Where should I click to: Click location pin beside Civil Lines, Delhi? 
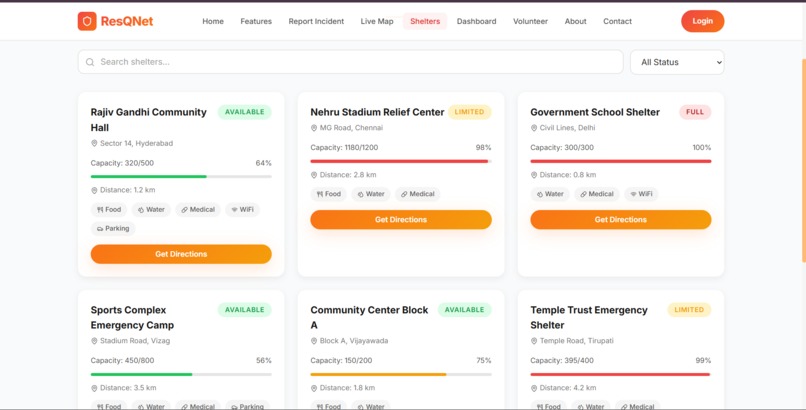tap(534, 128)
